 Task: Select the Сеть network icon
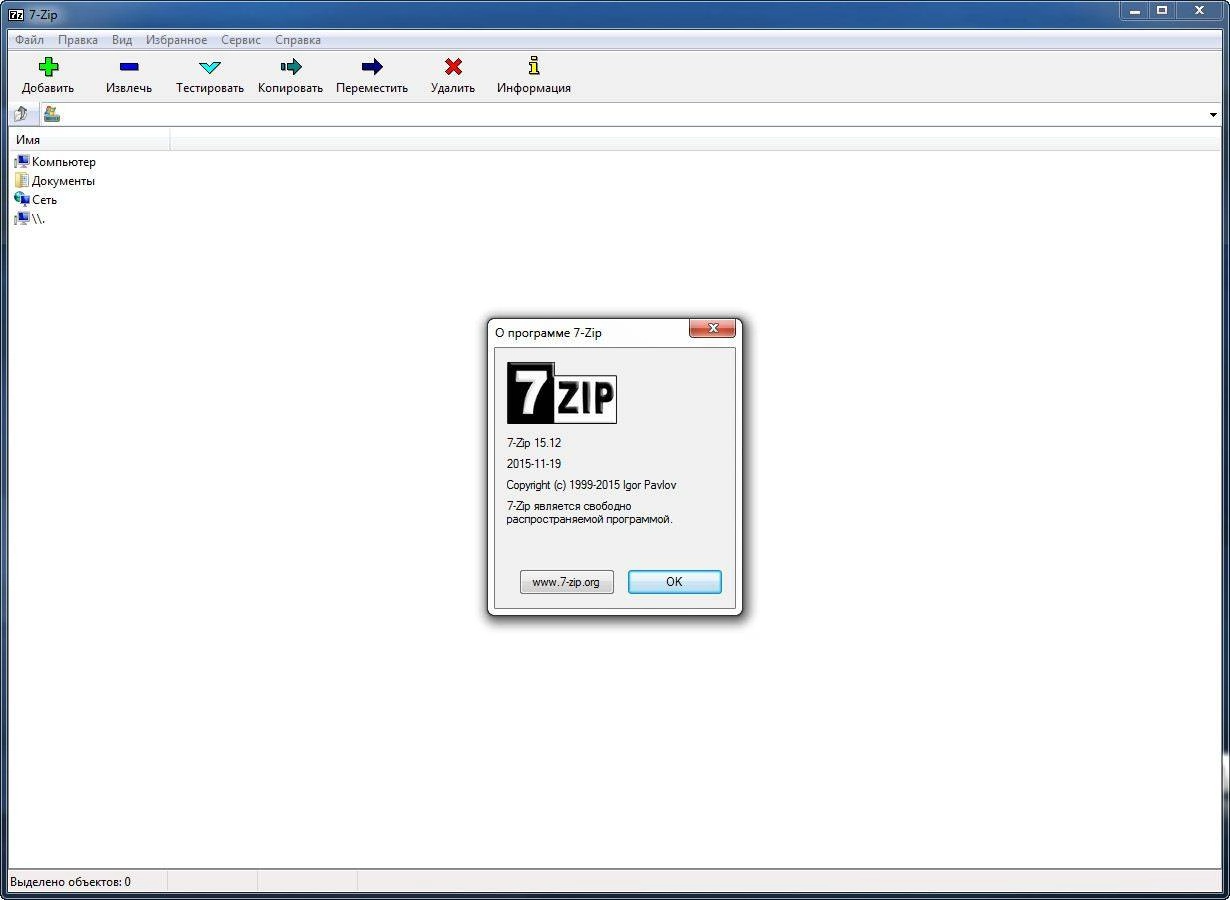point(22,199)
